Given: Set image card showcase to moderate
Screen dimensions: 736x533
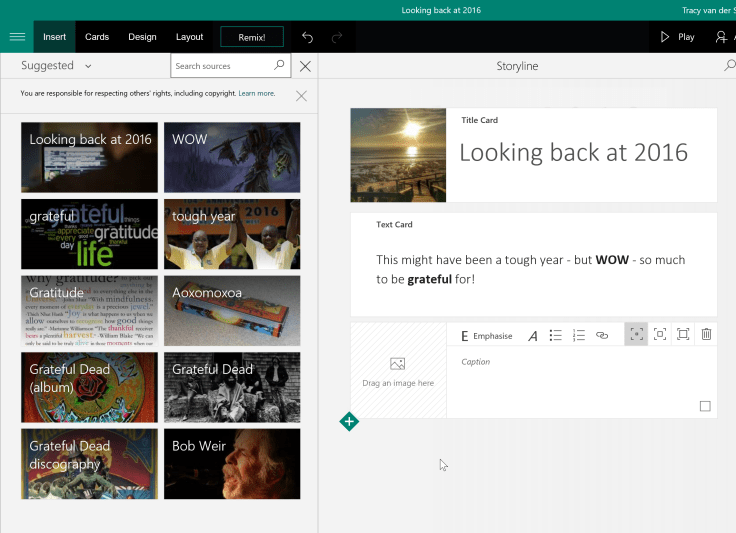Looking at the screenshot, I should pos(660,335).
